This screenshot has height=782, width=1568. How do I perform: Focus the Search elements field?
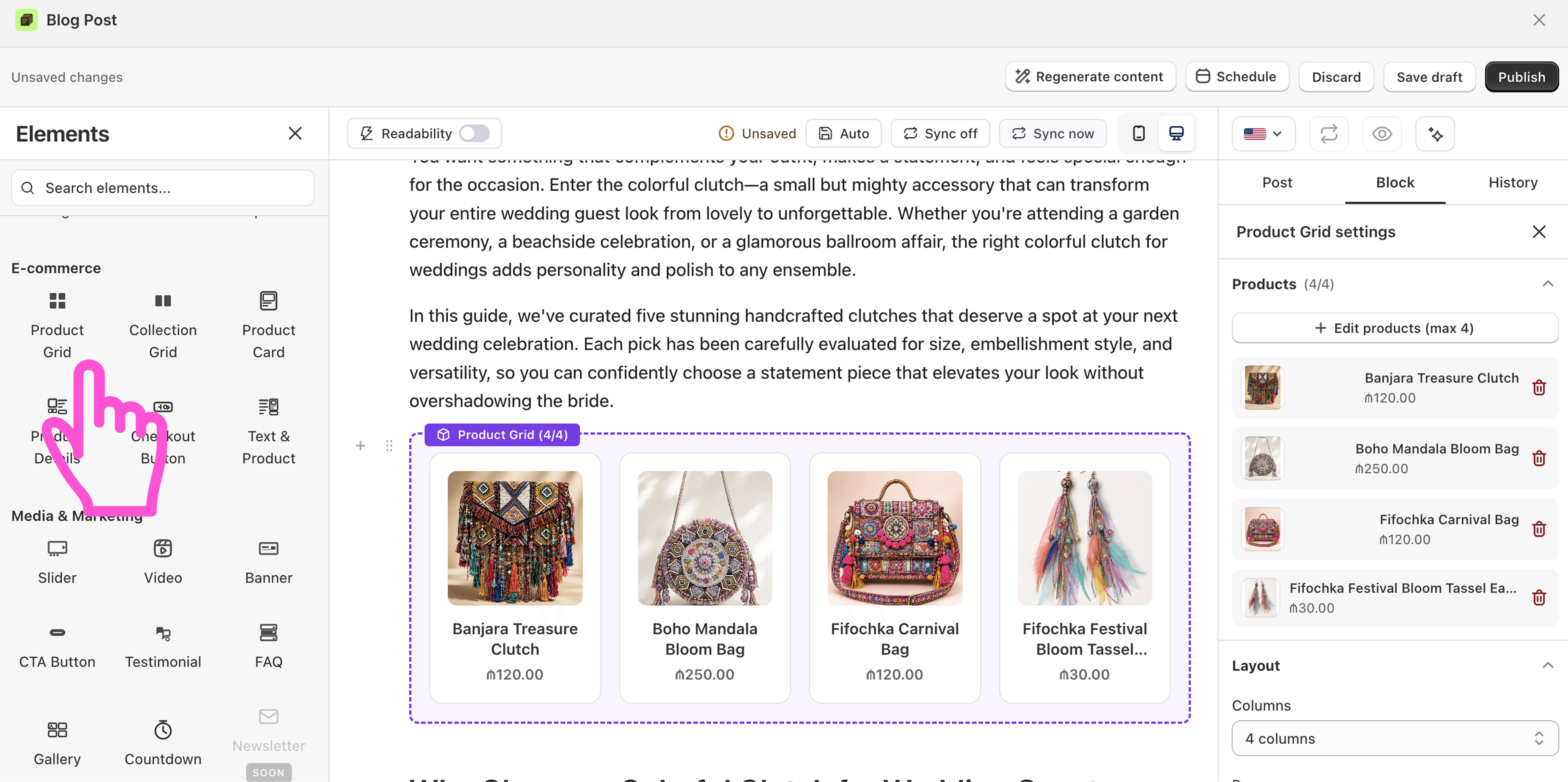pos(163,188)
